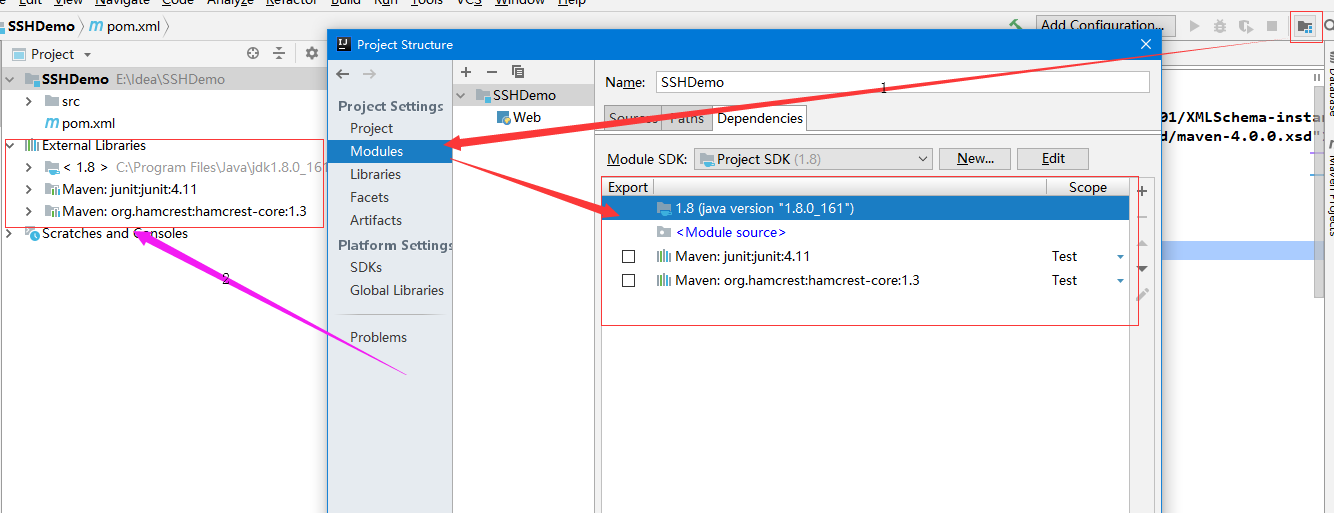1334x513 pixels.
Task: Switch to the Dependencies tab
Action: 760,118
